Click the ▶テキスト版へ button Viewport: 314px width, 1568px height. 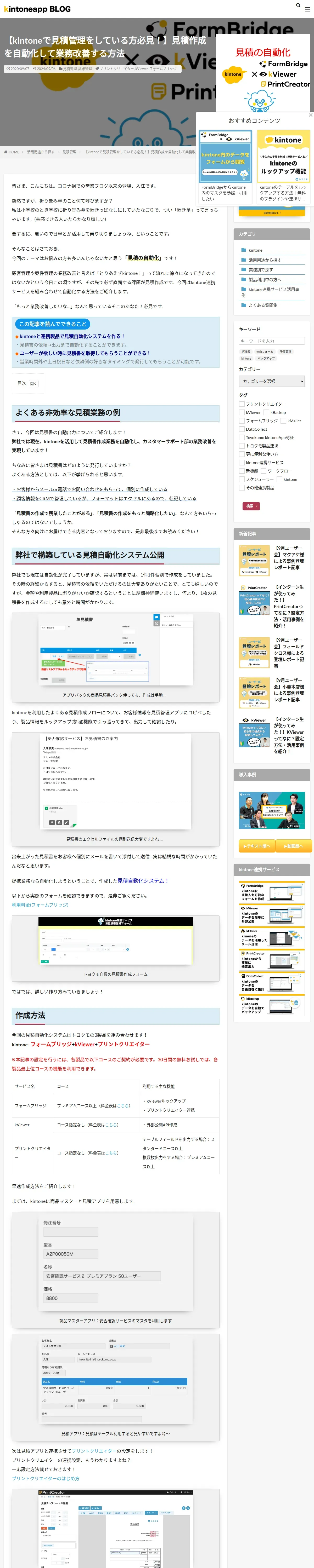pyautogui.click(x=257, y=846)
